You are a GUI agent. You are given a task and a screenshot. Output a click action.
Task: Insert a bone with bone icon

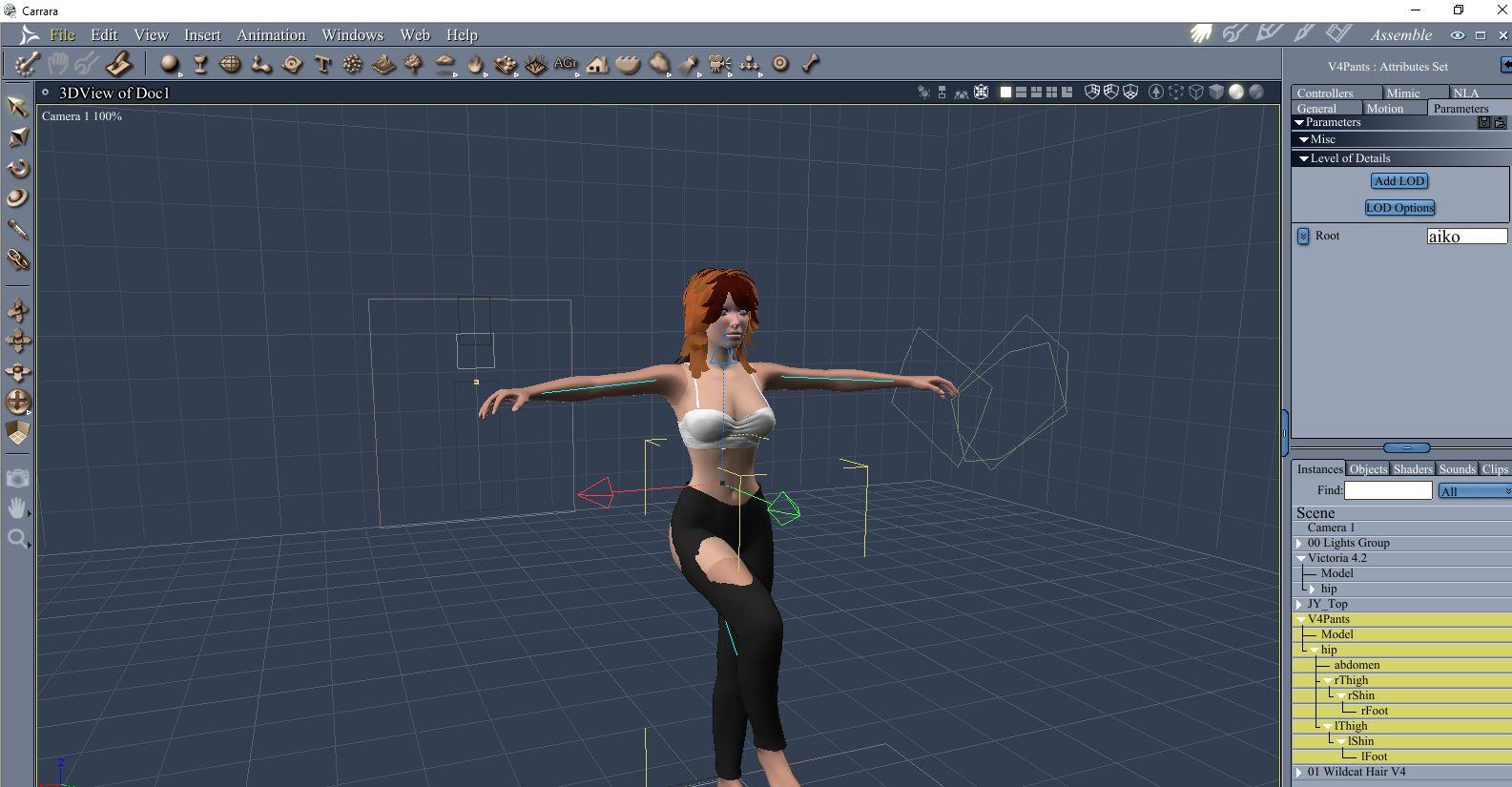pos(810,64)
